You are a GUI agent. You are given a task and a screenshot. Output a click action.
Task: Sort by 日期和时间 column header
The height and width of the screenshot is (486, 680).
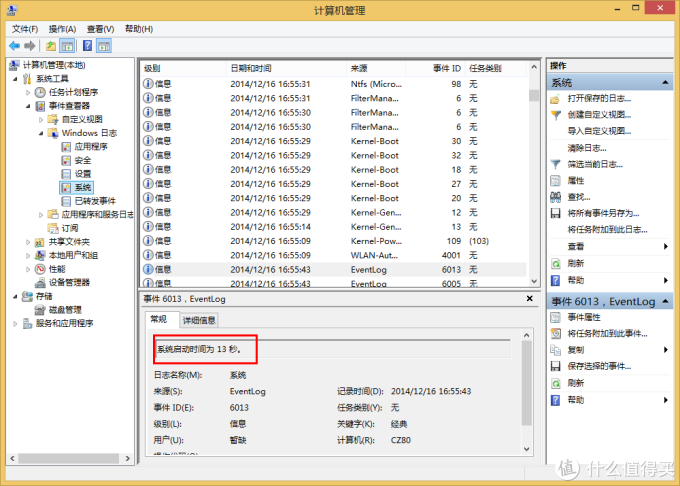click(286, 68)
